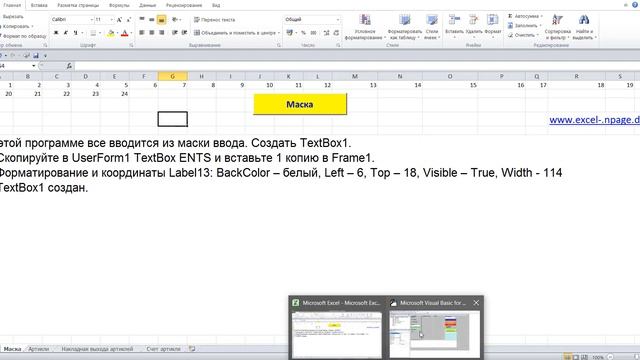Click the cell borders icon
The image size is (640, 360).
click(93, 33)
